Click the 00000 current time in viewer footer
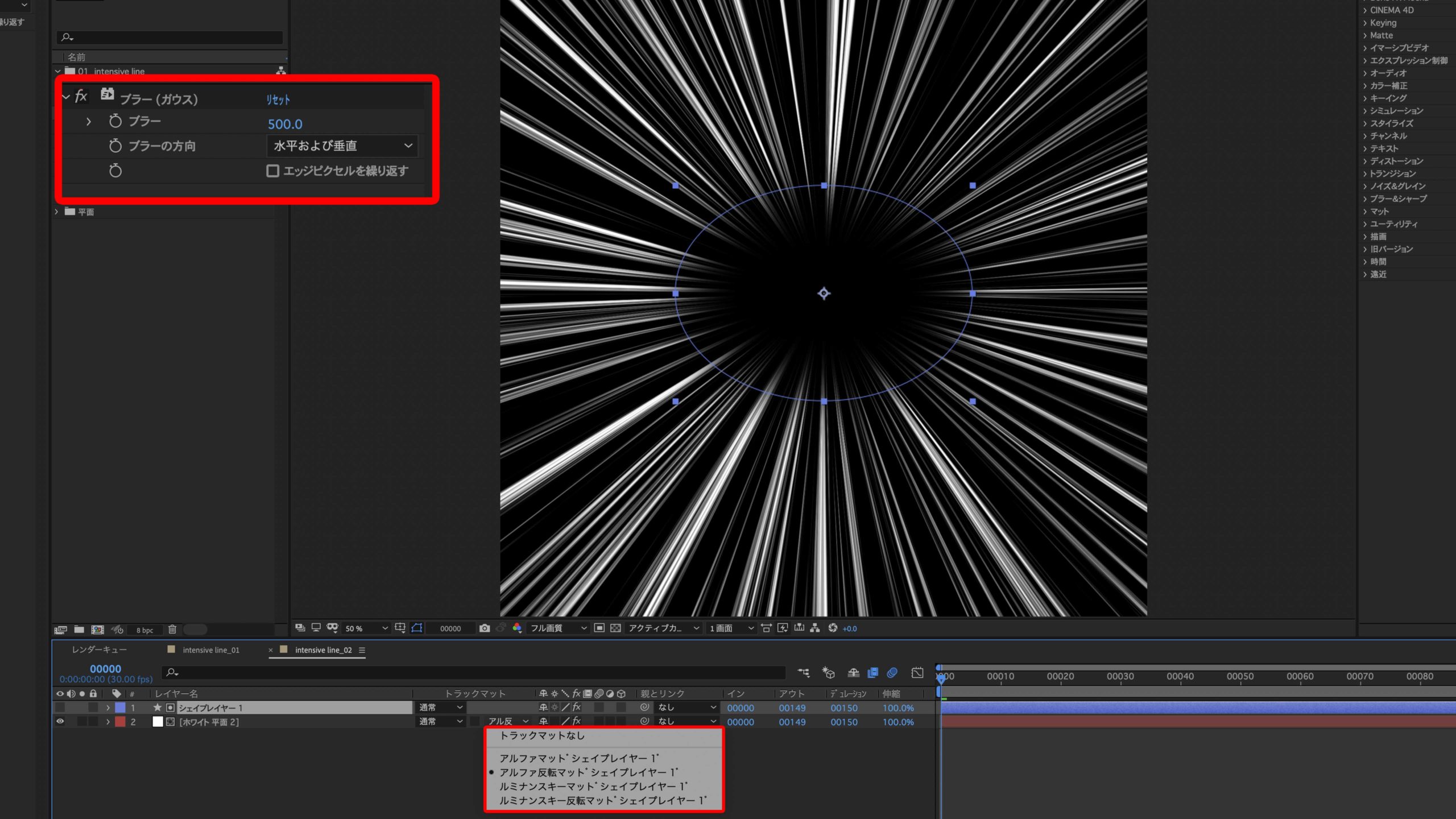The width and height of the screenshot is (1456, 819). point(450,628)
